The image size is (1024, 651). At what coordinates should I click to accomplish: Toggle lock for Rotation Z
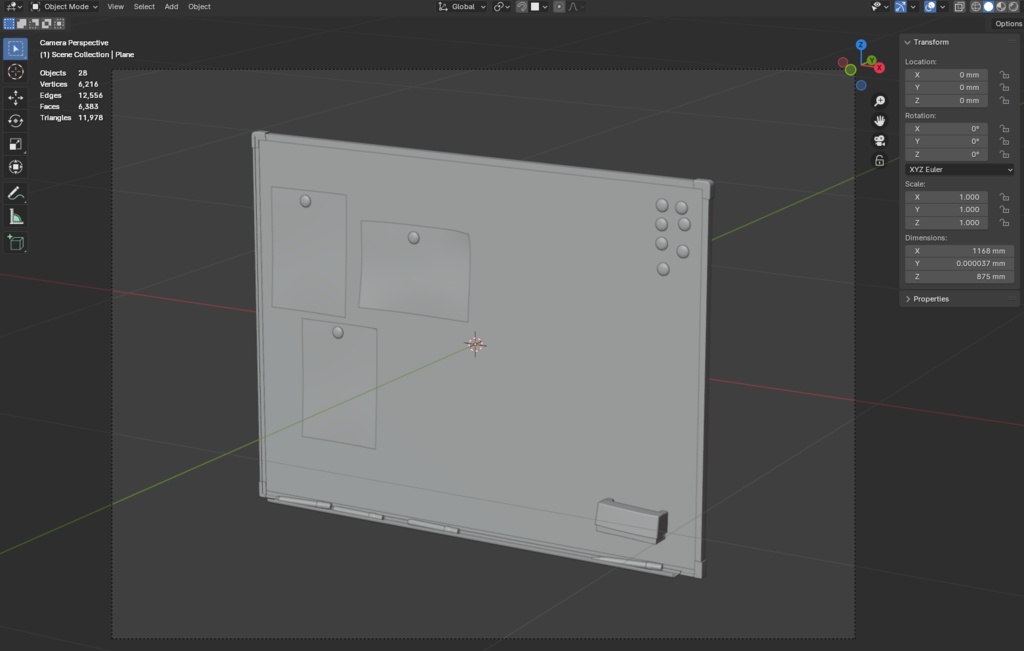[x=1004, y=155]
